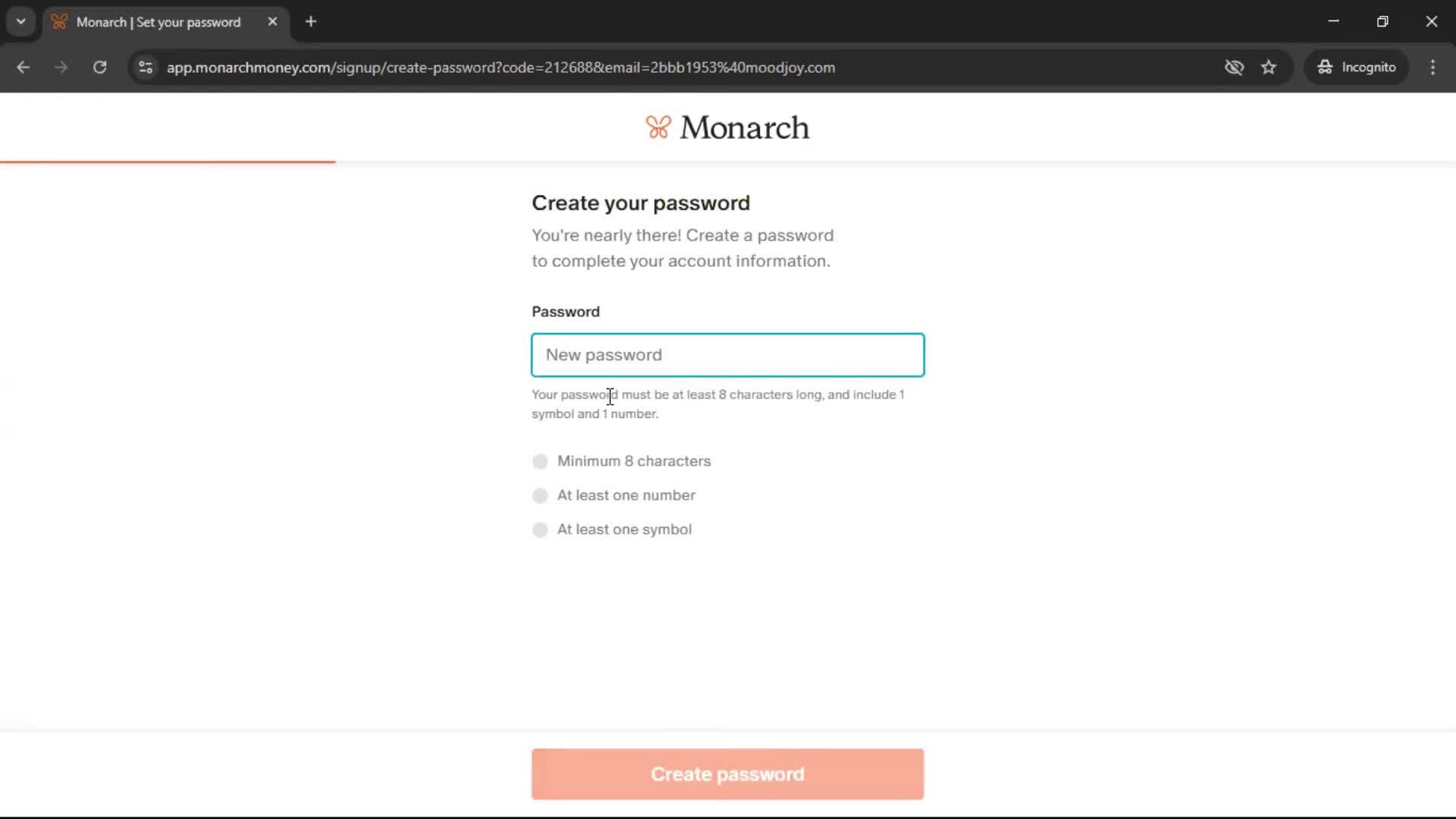1456x819 pixels.
Task: Click the signup progress bar
Action: click(x=168, y=162)
